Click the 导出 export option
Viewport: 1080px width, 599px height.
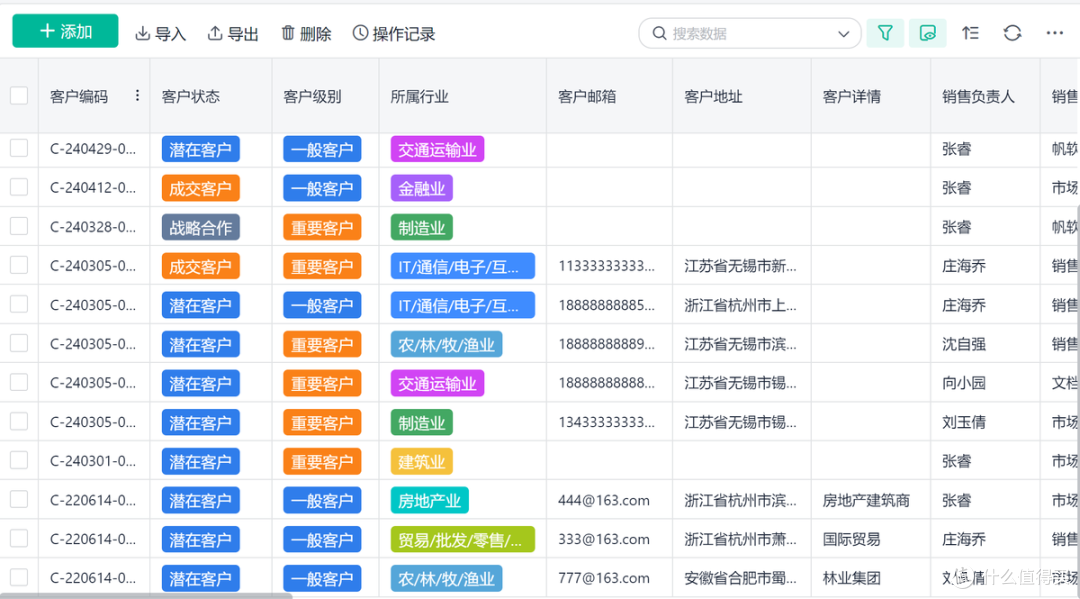pyautogui.click(x=233, y=34)
